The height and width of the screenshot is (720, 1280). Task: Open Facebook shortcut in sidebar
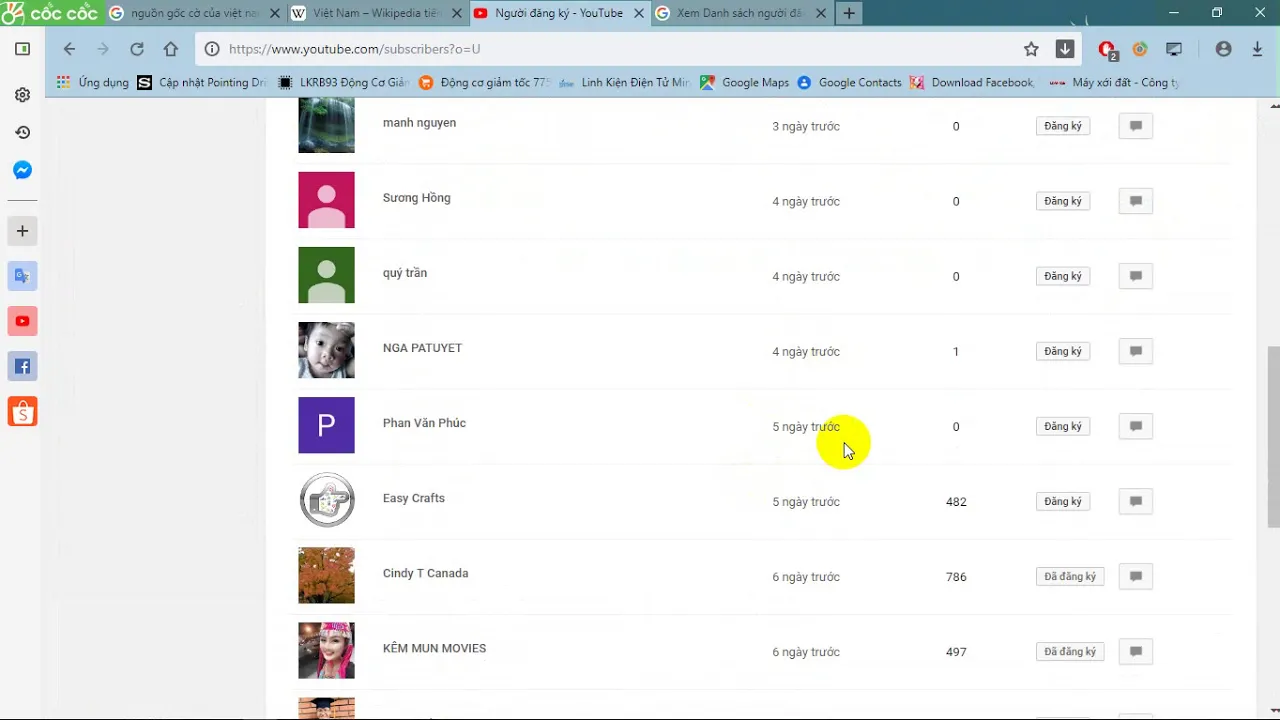click(x=22, y=366)
